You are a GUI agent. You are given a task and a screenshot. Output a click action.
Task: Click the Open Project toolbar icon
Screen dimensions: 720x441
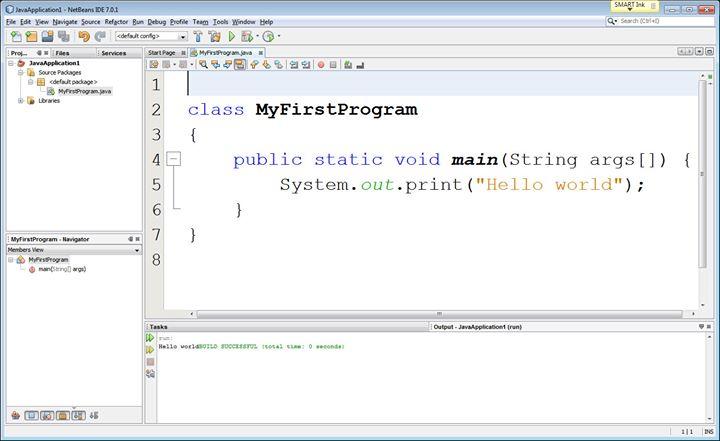click(47, 36)
